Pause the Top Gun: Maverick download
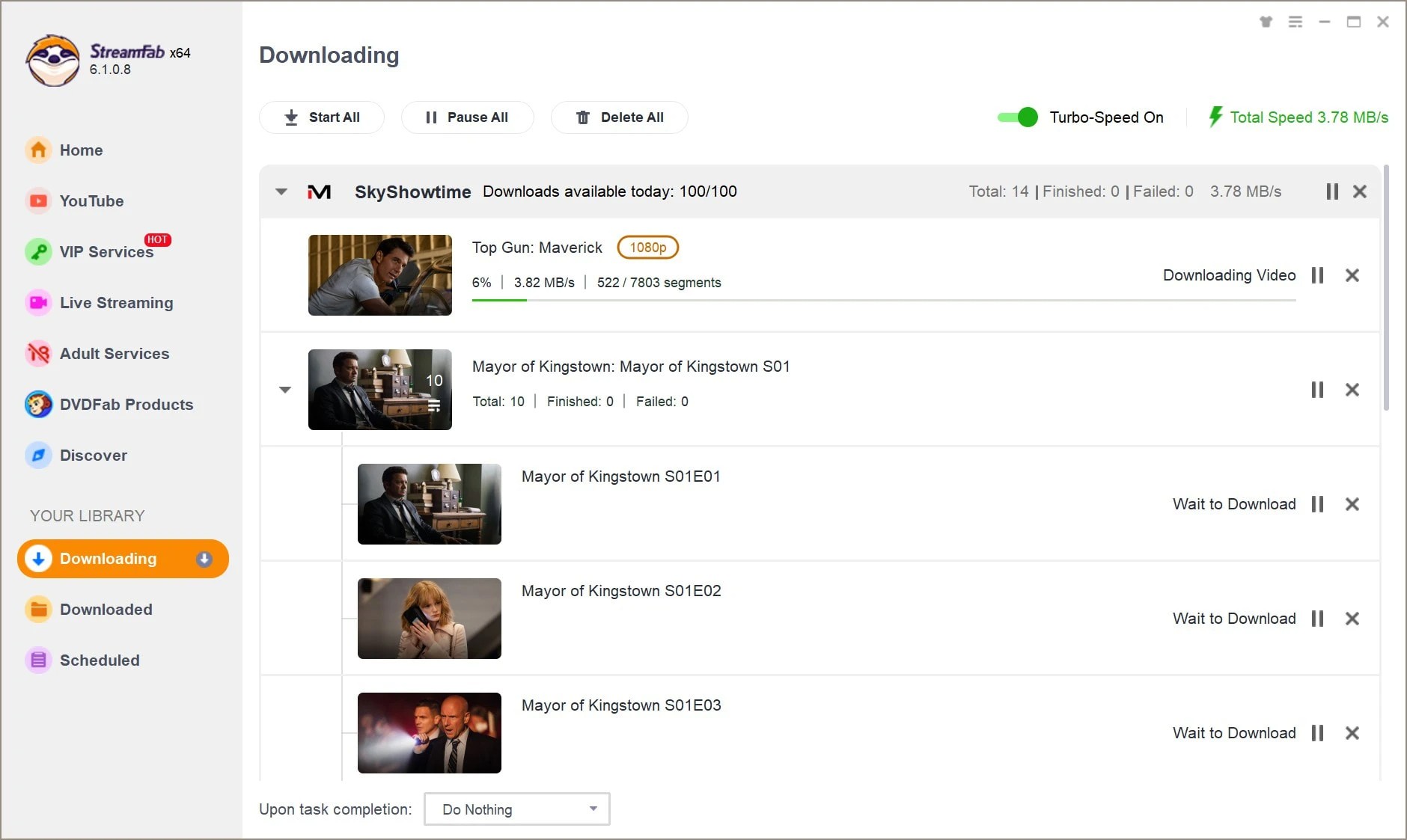Screen dimensions: 1407x840 1317,275
